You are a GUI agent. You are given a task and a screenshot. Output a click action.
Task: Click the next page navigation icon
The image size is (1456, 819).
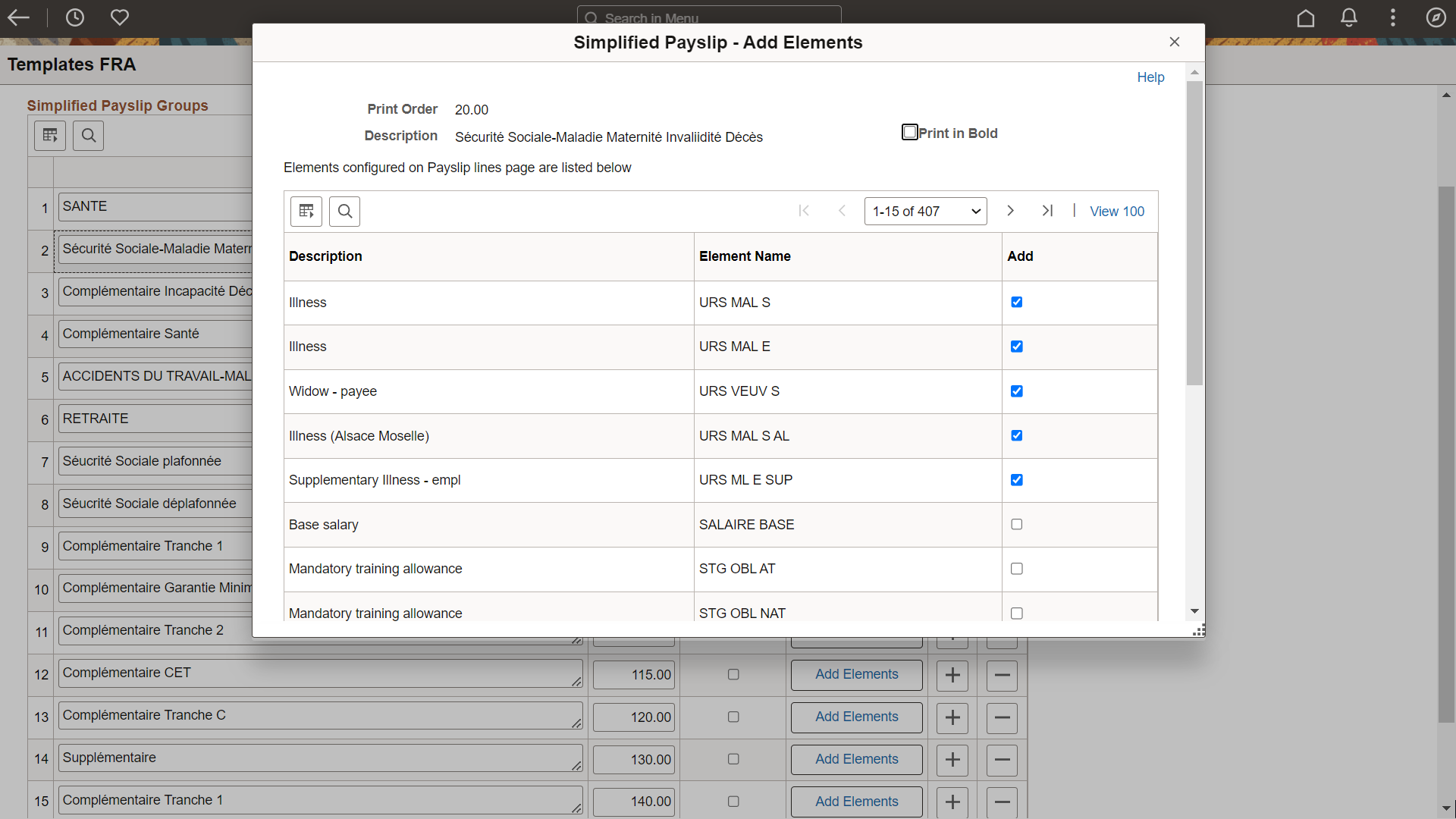pos(1009,211)
